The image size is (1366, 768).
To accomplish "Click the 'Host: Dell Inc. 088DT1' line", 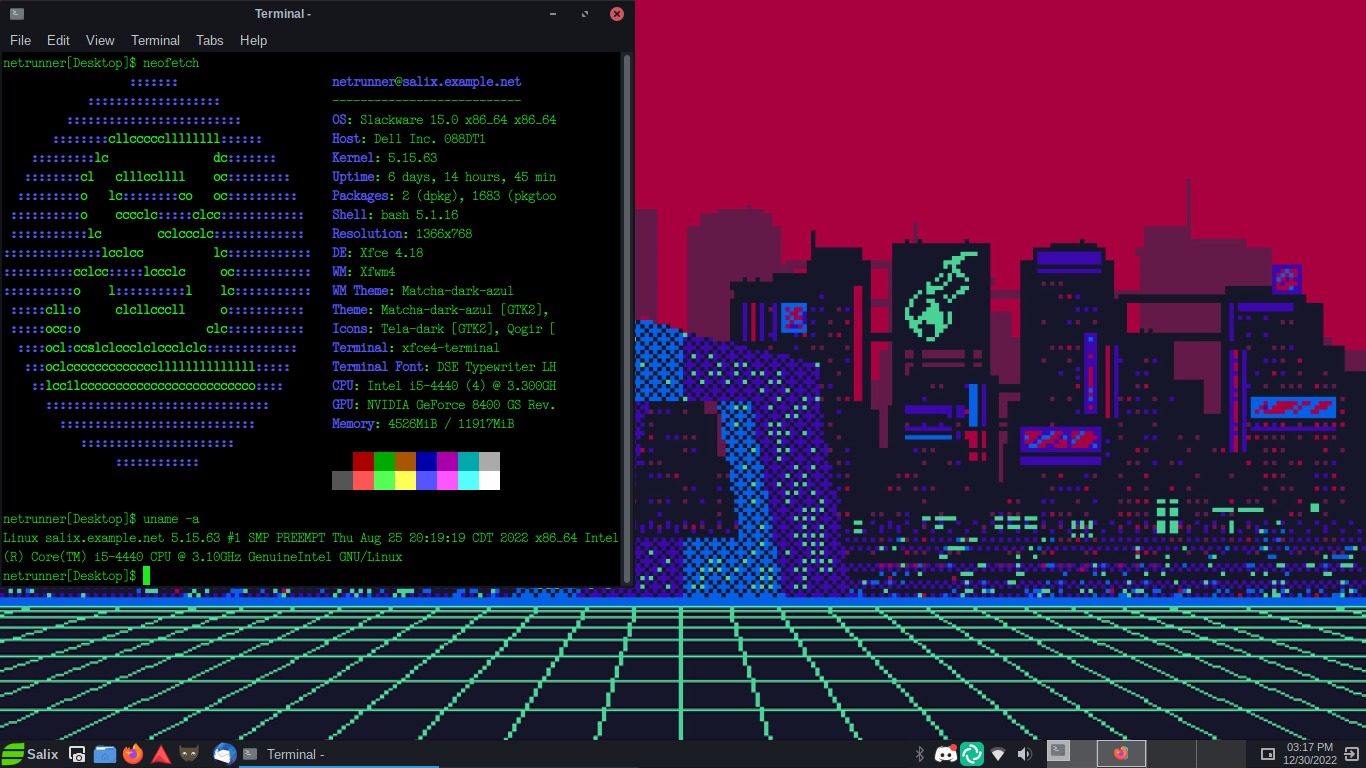I will (409, 139).
